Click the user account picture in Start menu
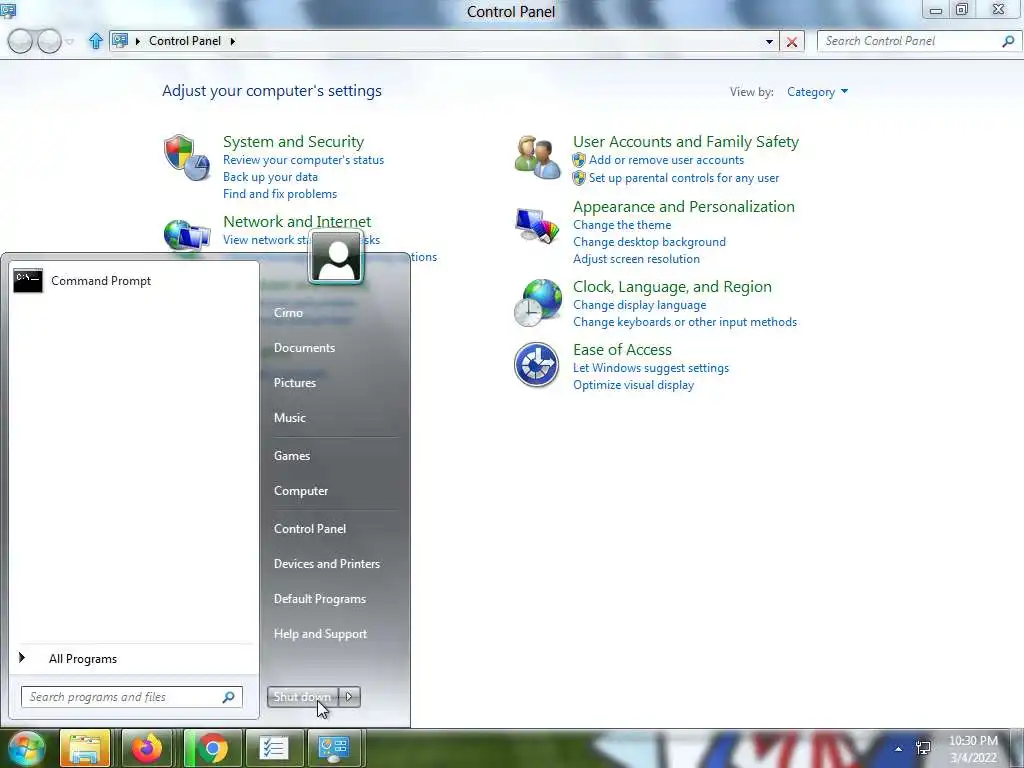1024x768 pixels. (x=336, y=257)
